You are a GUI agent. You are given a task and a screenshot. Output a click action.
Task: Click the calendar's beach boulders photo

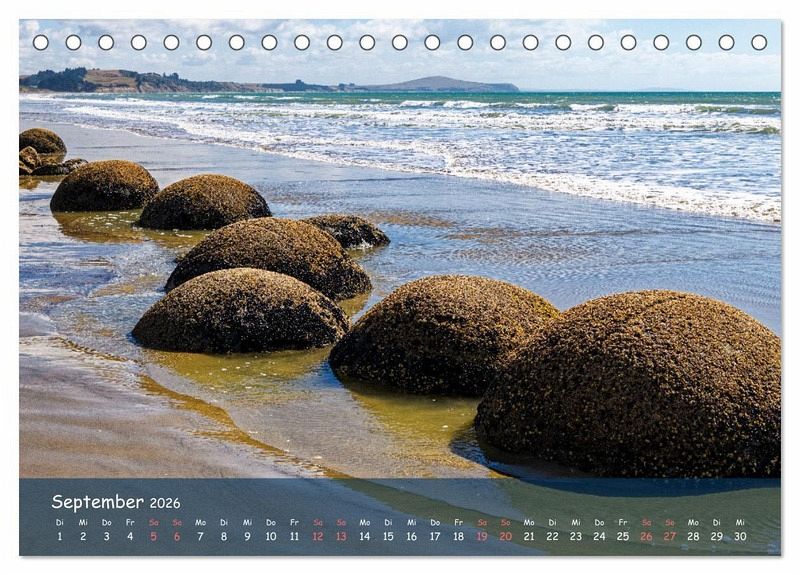(x=400, y=249)
